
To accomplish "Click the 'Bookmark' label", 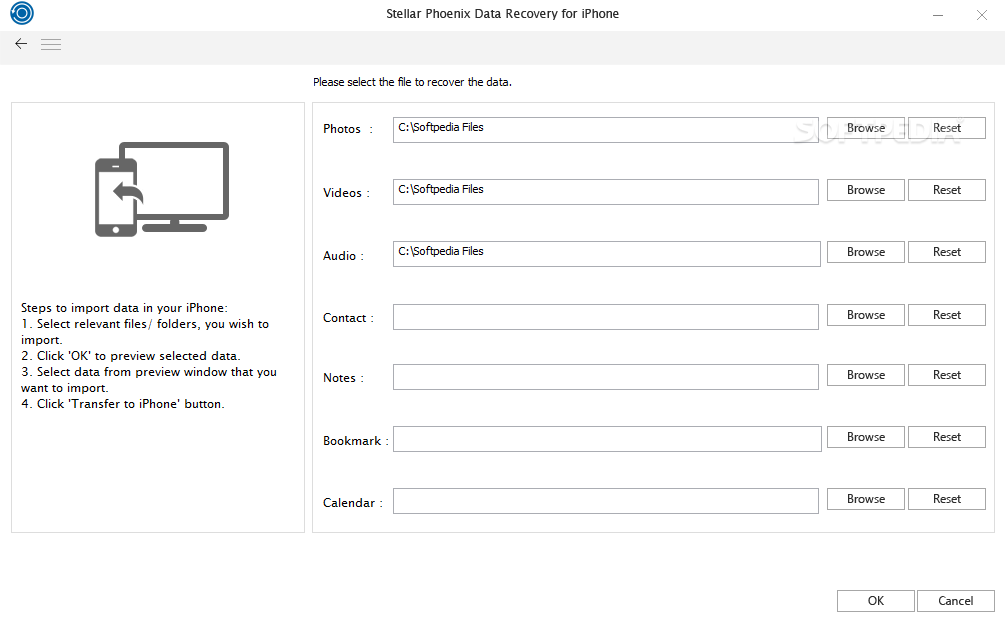I will [352, 441].
